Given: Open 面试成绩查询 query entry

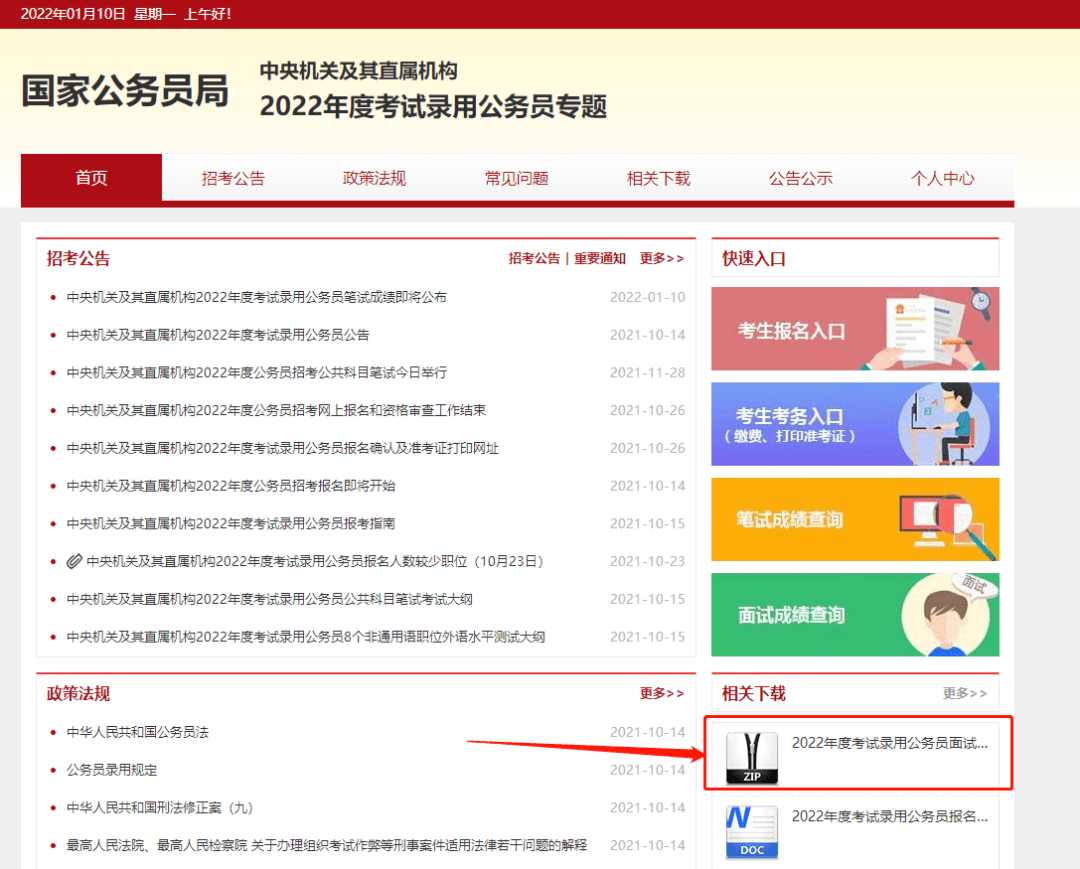Looking at the screenshot, I should tap(855, 614).
